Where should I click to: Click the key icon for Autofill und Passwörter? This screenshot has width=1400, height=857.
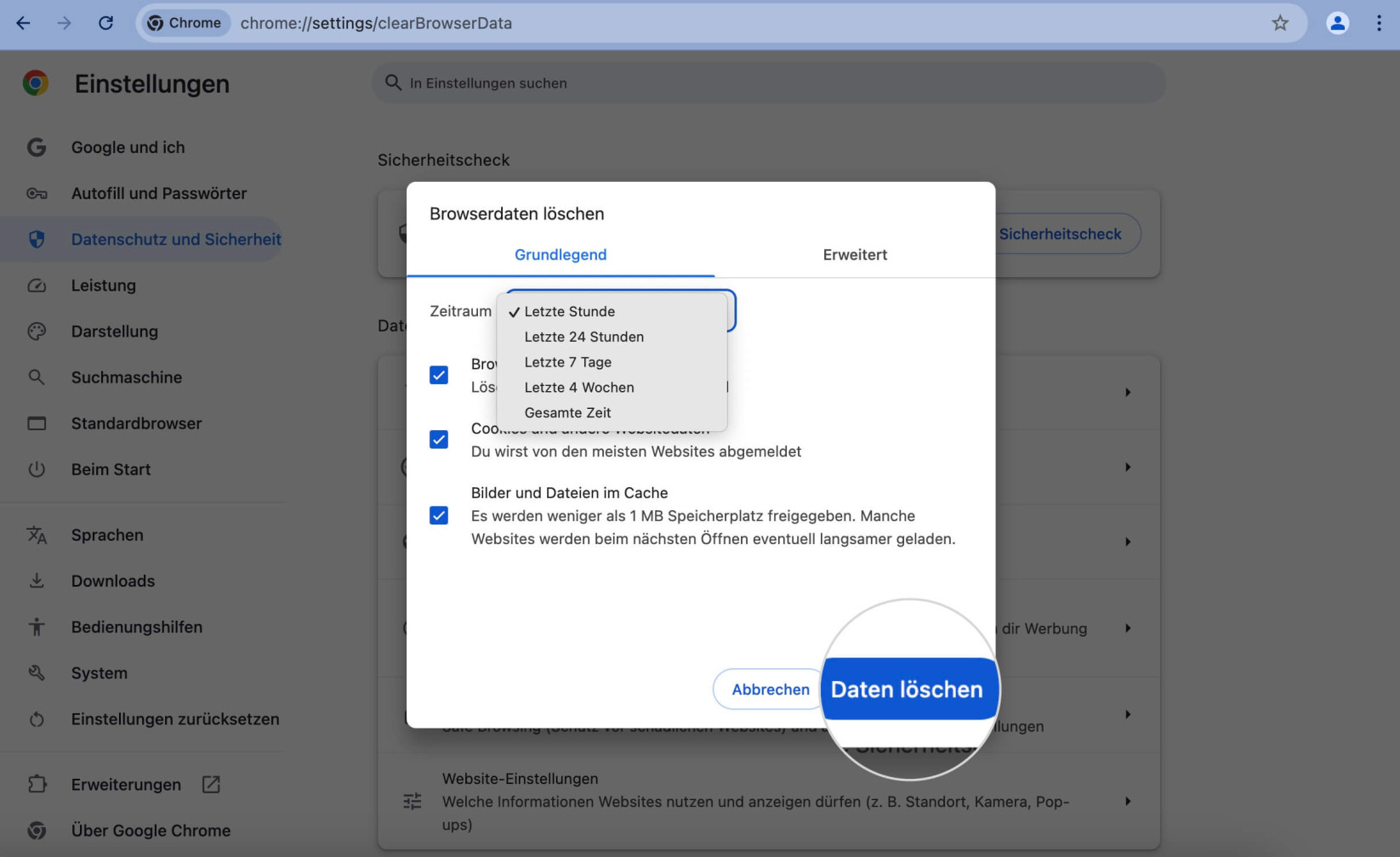click(x=37, y=194)
